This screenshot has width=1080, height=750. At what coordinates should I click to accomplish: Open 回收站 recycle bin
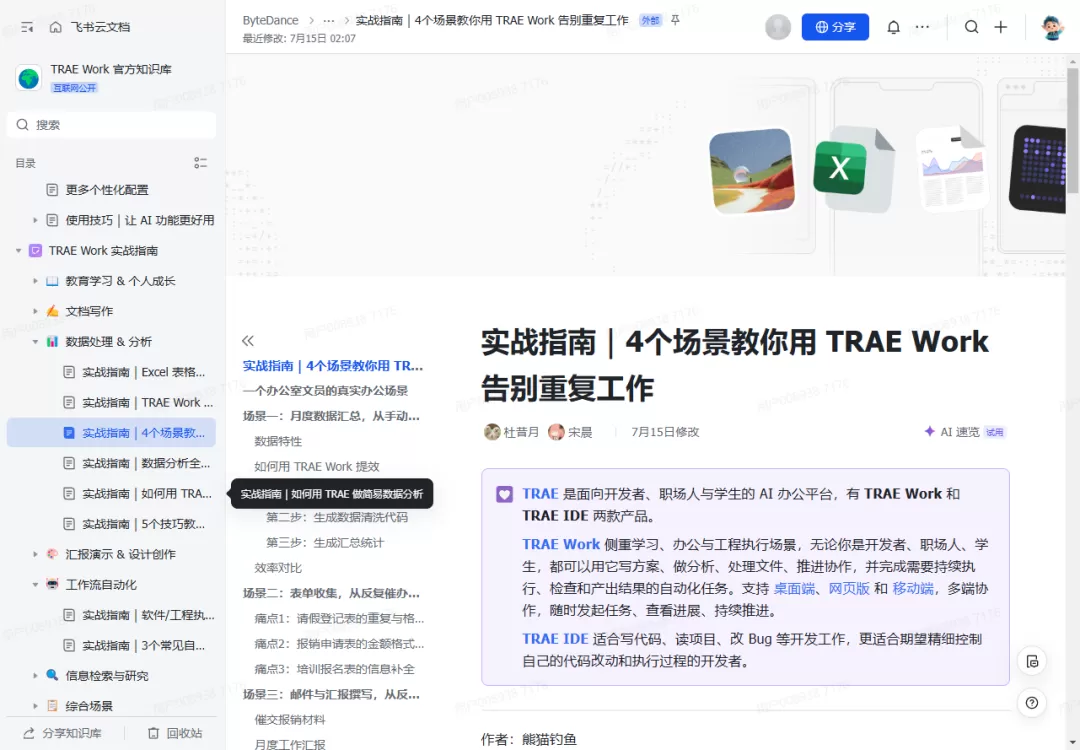pos(176,733)
